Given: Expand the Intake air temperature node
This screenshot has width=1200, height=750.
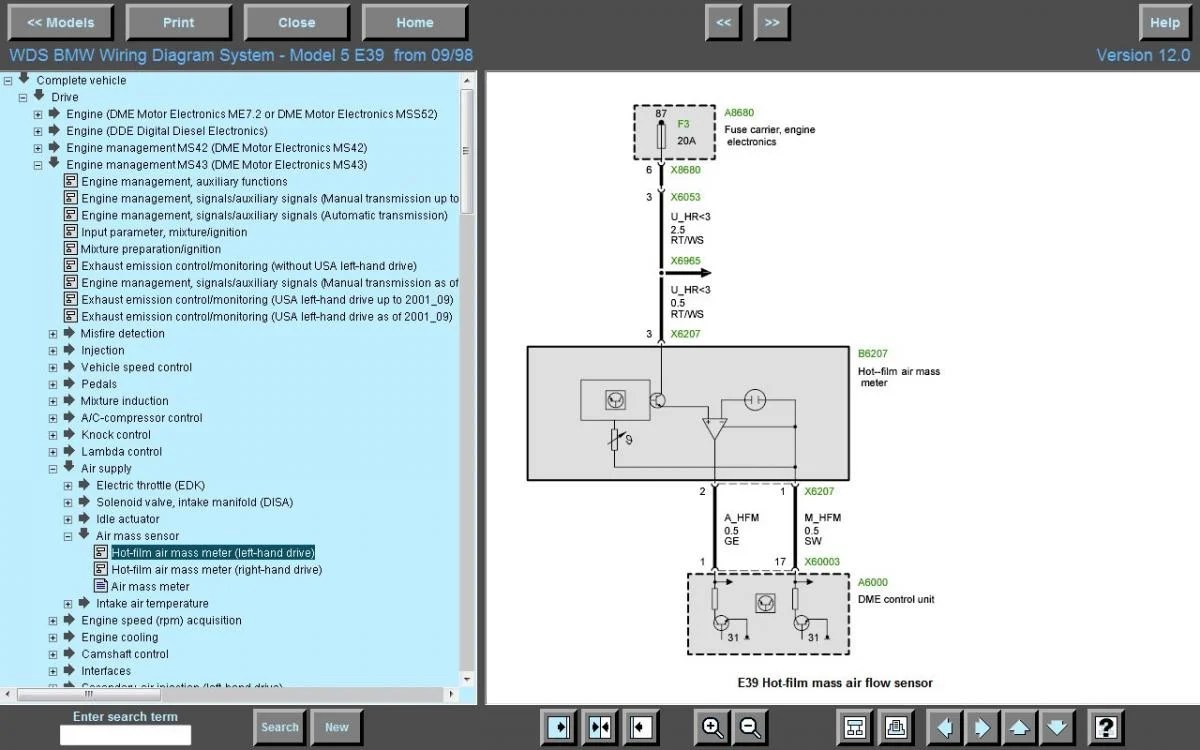Looking at the screenshot, I should (x=68, y=604).
